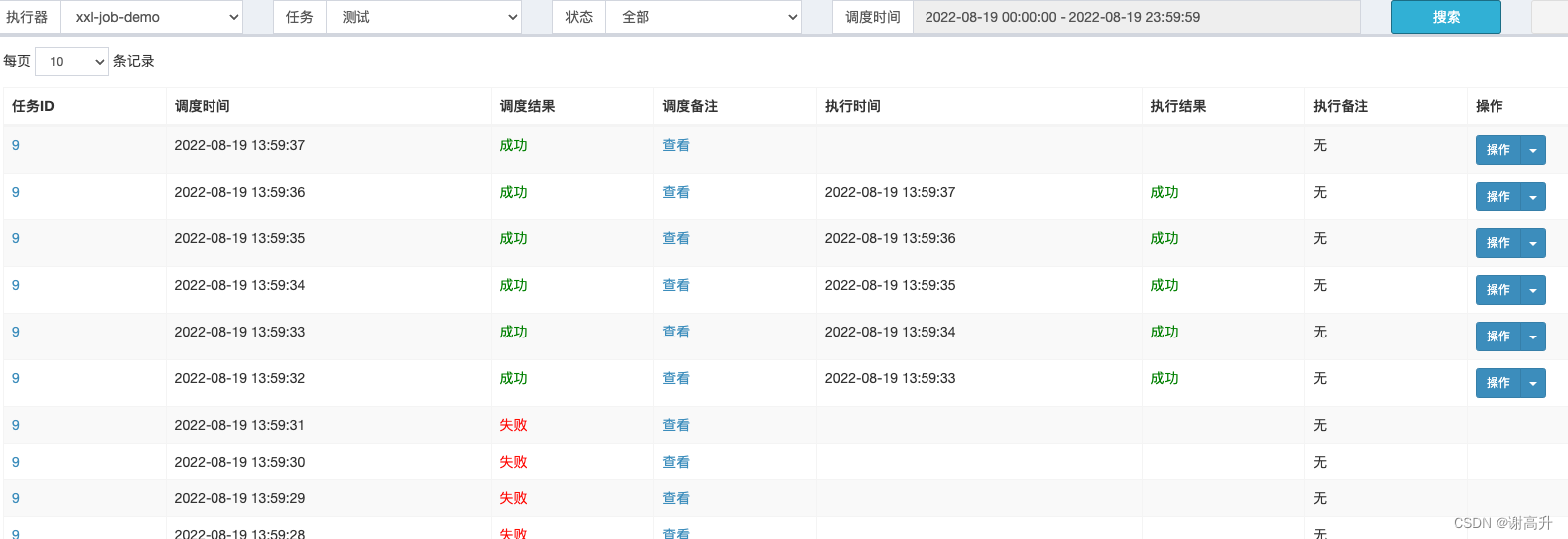This screenshot has height=539, width=1568.
Task: Open the 每页 page size dropdown
Action: pos(71,62)
